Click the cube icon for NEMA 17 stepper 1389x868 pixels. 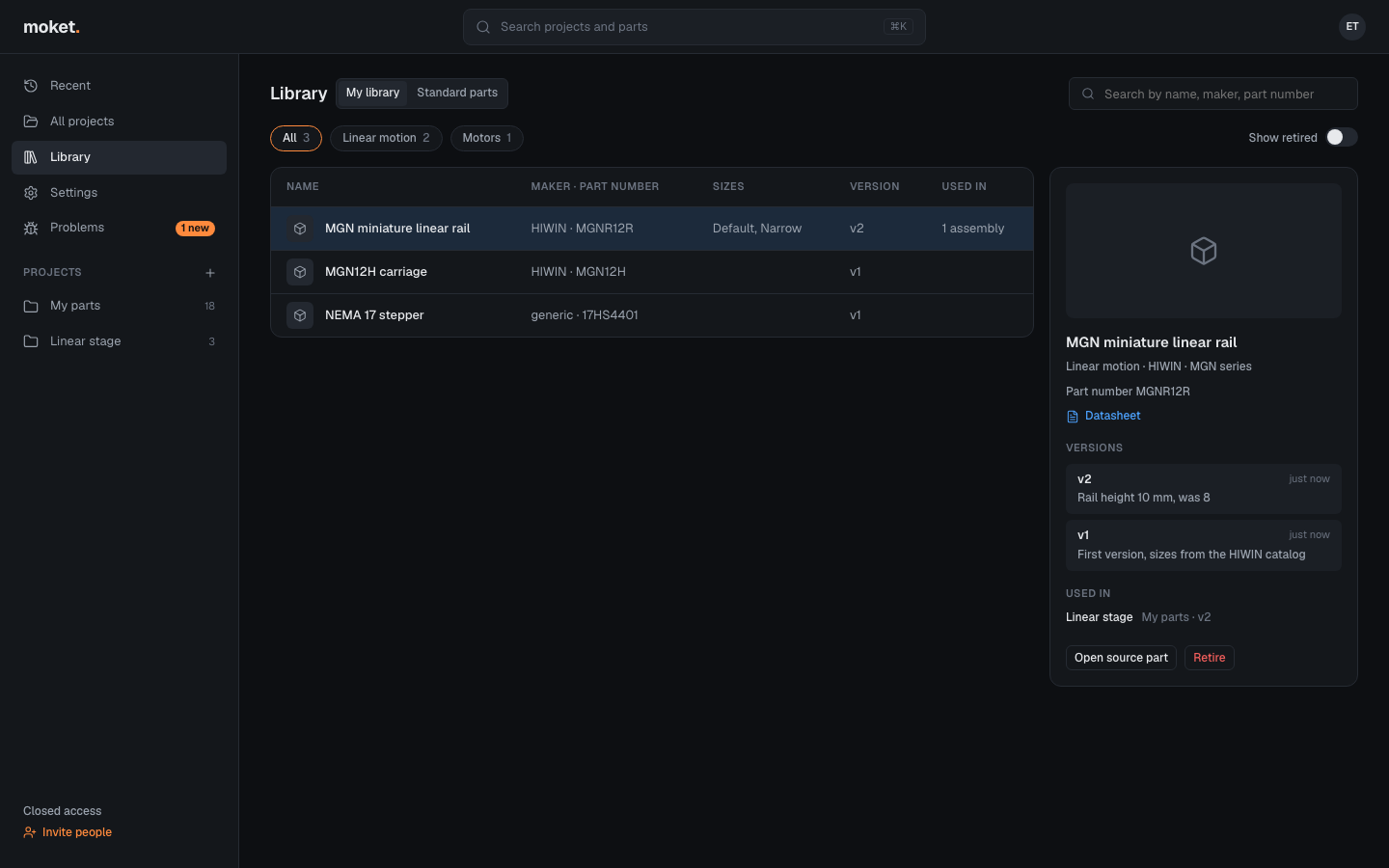click(x=300, y=315)
